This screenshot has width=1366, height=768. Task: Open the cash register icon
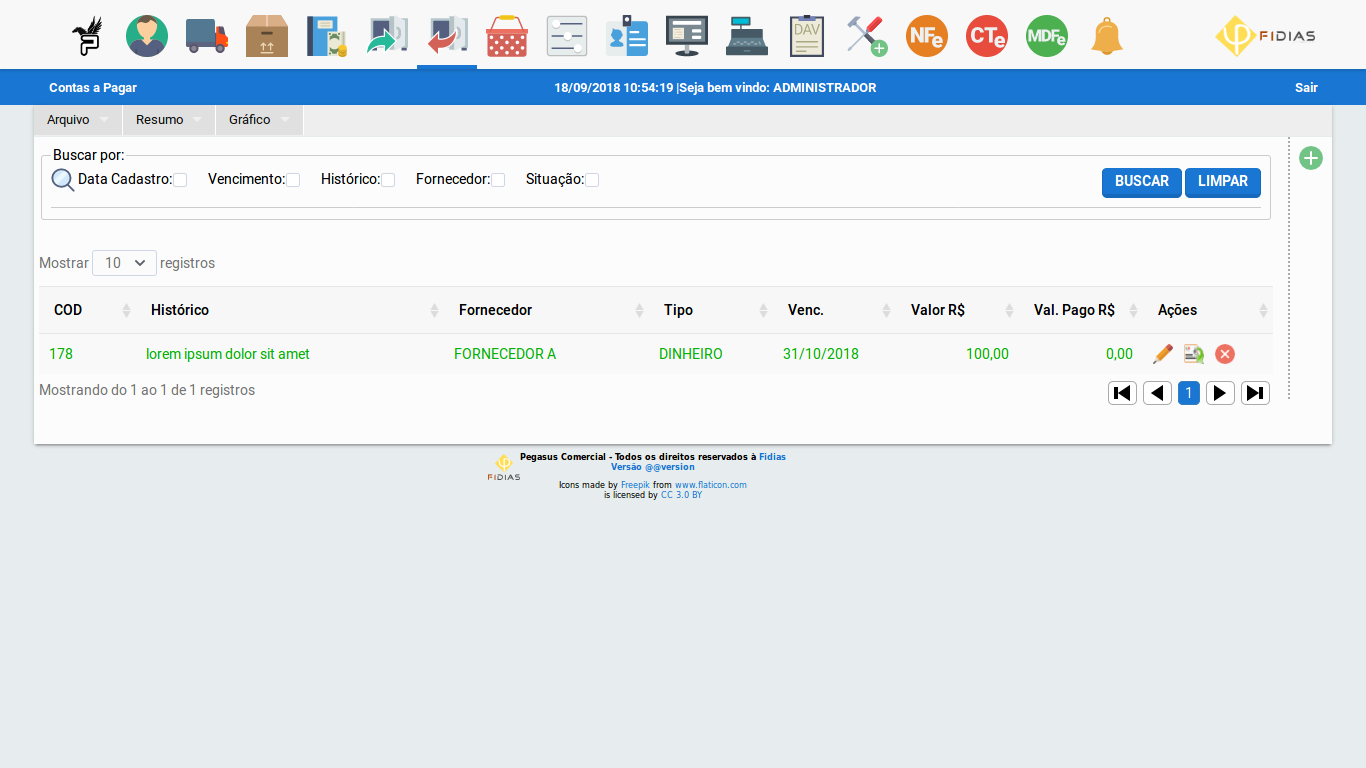[x=747, y=36]
